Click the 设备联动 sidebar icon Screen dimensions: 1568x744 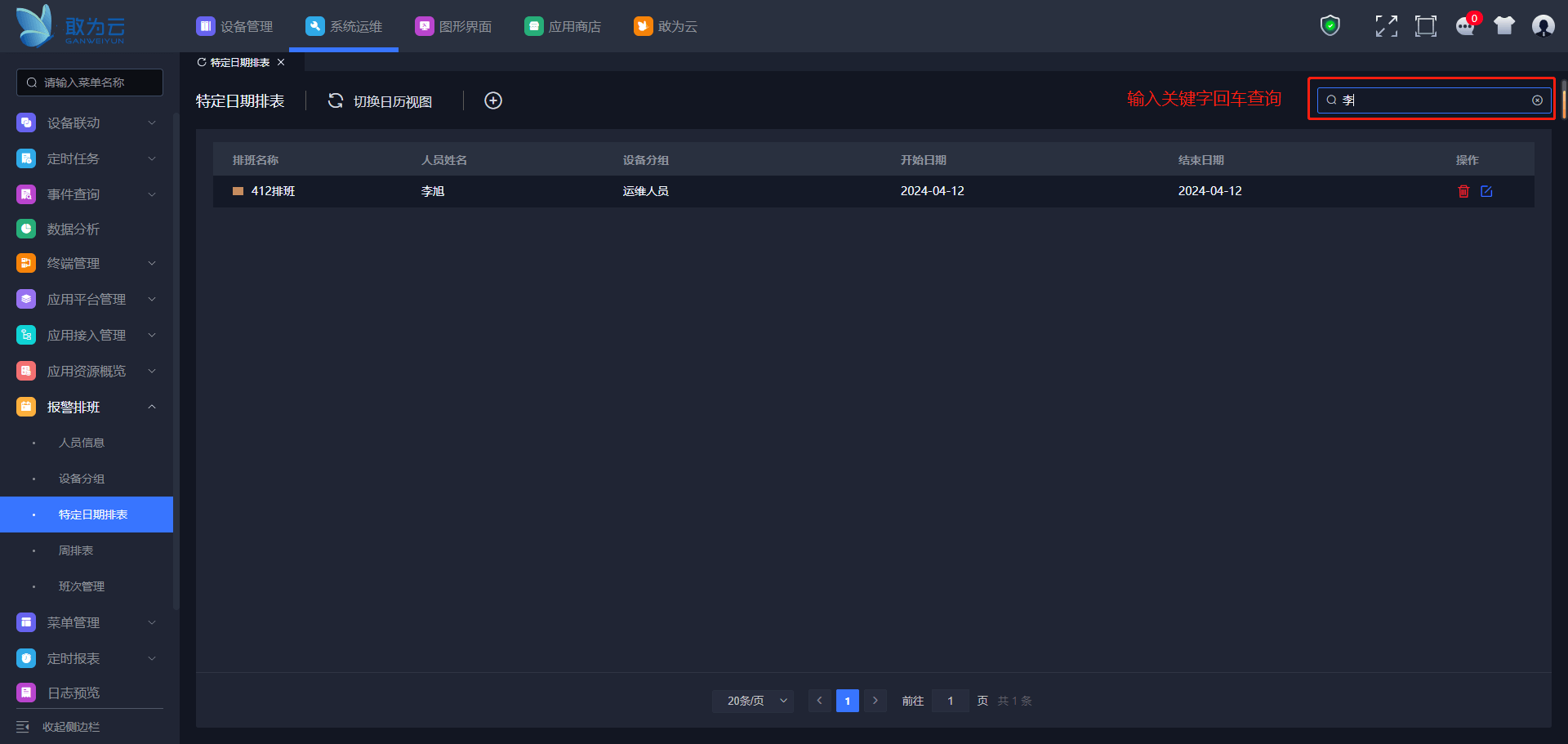tap(26, 123)
